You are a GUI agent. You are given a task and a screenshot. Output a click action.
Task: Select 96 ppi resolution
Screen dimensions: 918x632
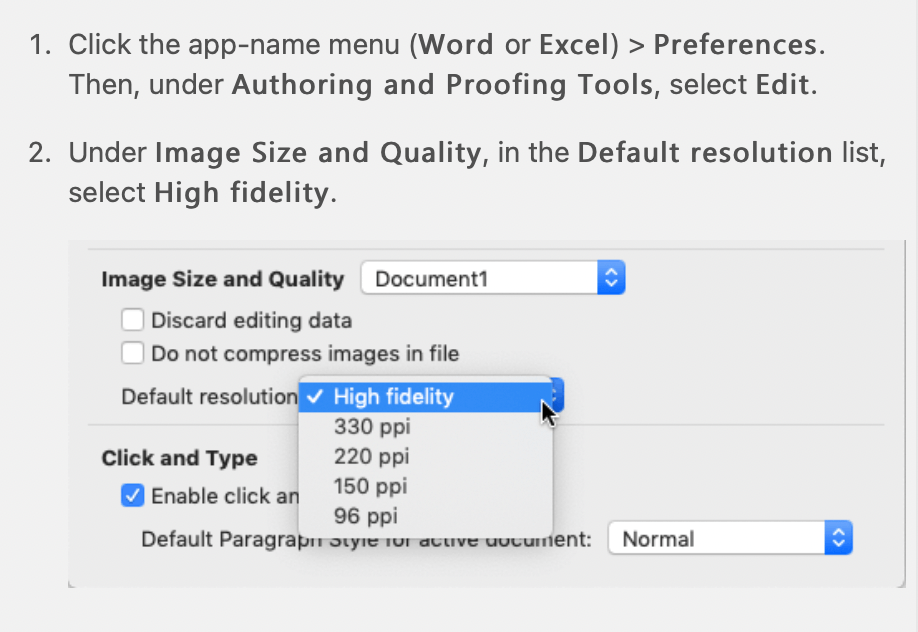pyautogui.click(x=426, y=516)
